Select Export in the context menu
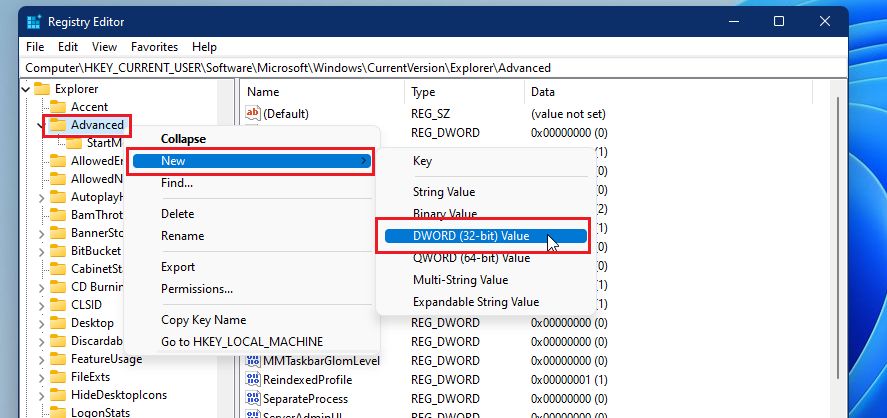Viewport: 887px width, 418px height. tap(252, 267)
